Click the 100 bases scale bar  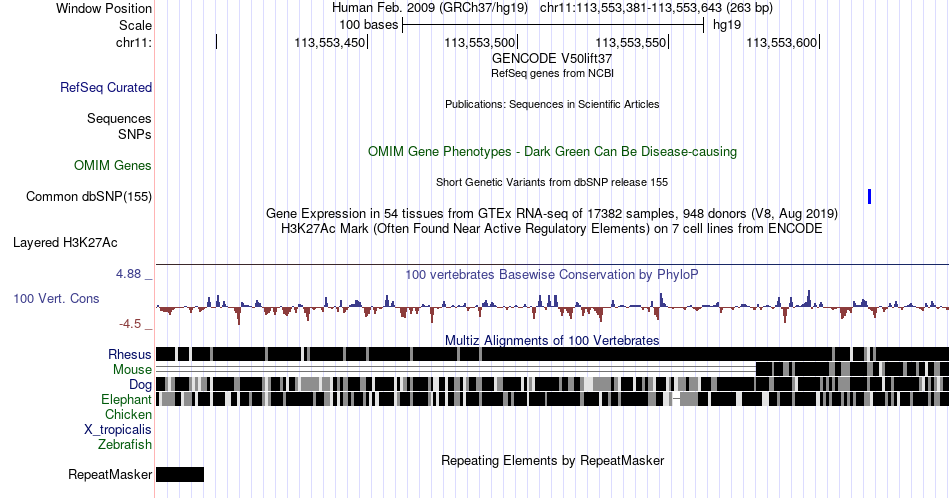click(553, 25)
